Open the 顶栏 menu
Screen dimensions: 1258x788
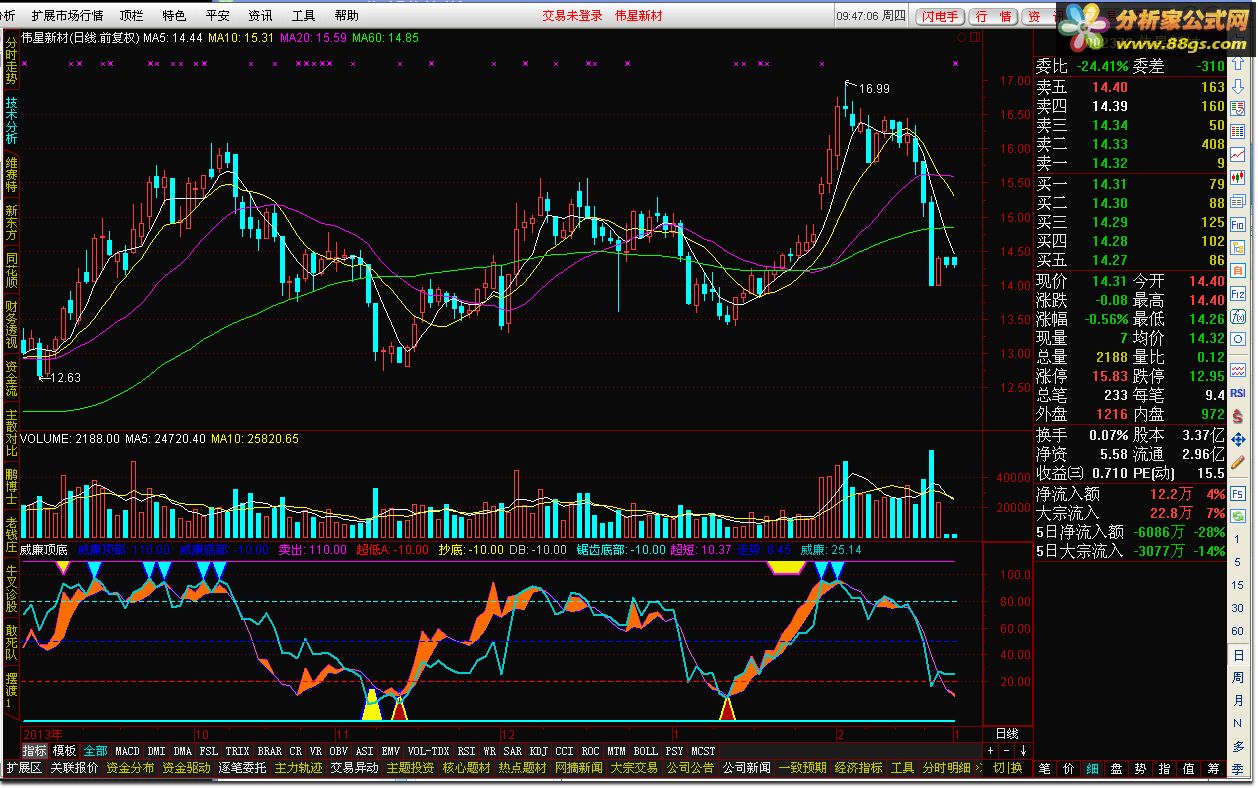pyautogui.click(x=130, y=16)
